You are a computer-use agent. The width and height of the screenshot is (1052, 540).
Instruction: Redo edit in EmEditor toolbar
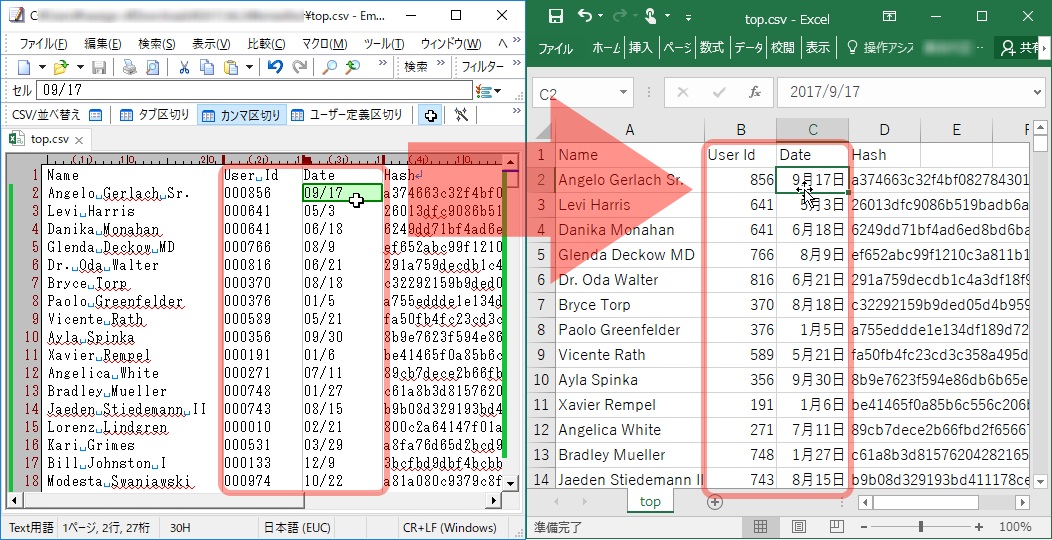[300, 67]
